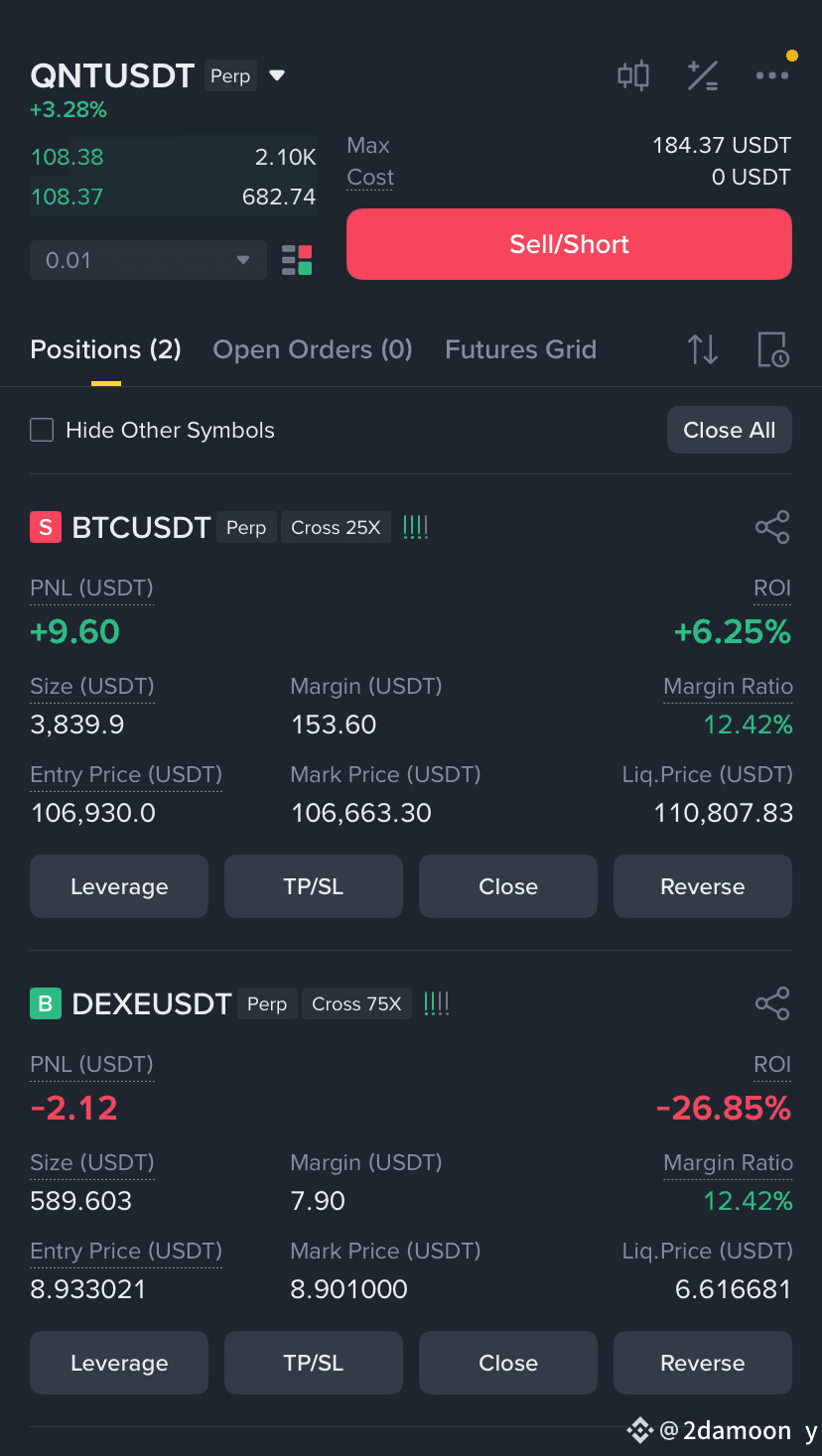Switch to the Futures Grid tab
The height and width of the screenshot is (1456, 822).
[x=520, y=349]
